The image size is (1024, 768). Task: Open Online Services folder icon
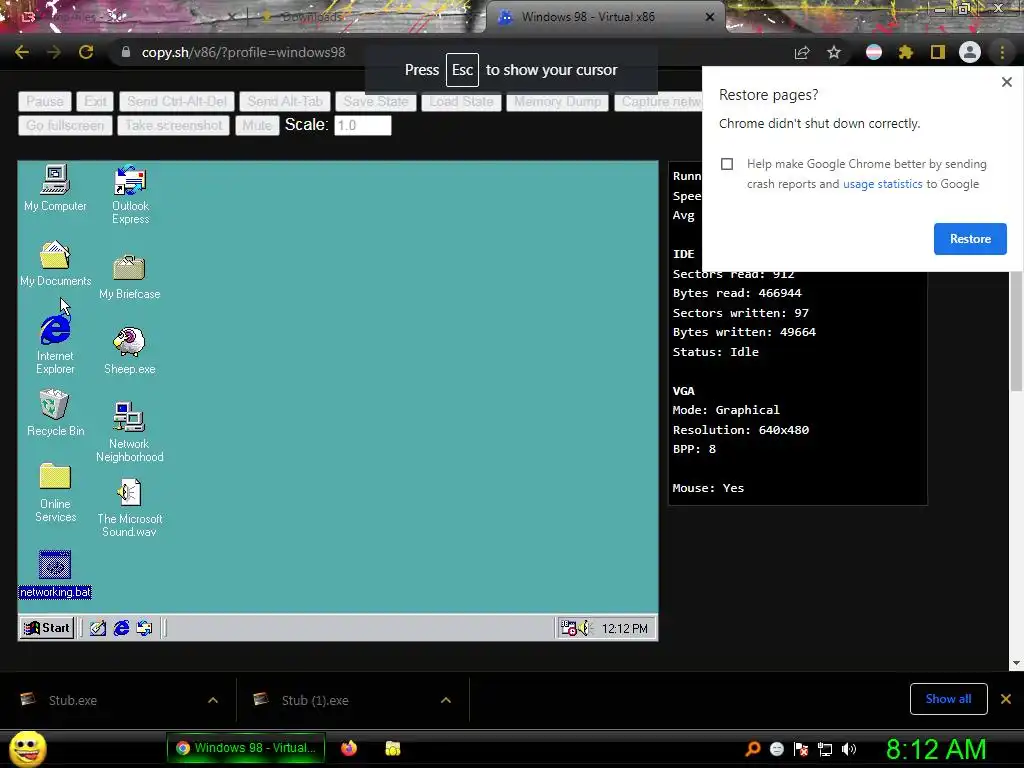pyautogui.click(x=55, y=493)
